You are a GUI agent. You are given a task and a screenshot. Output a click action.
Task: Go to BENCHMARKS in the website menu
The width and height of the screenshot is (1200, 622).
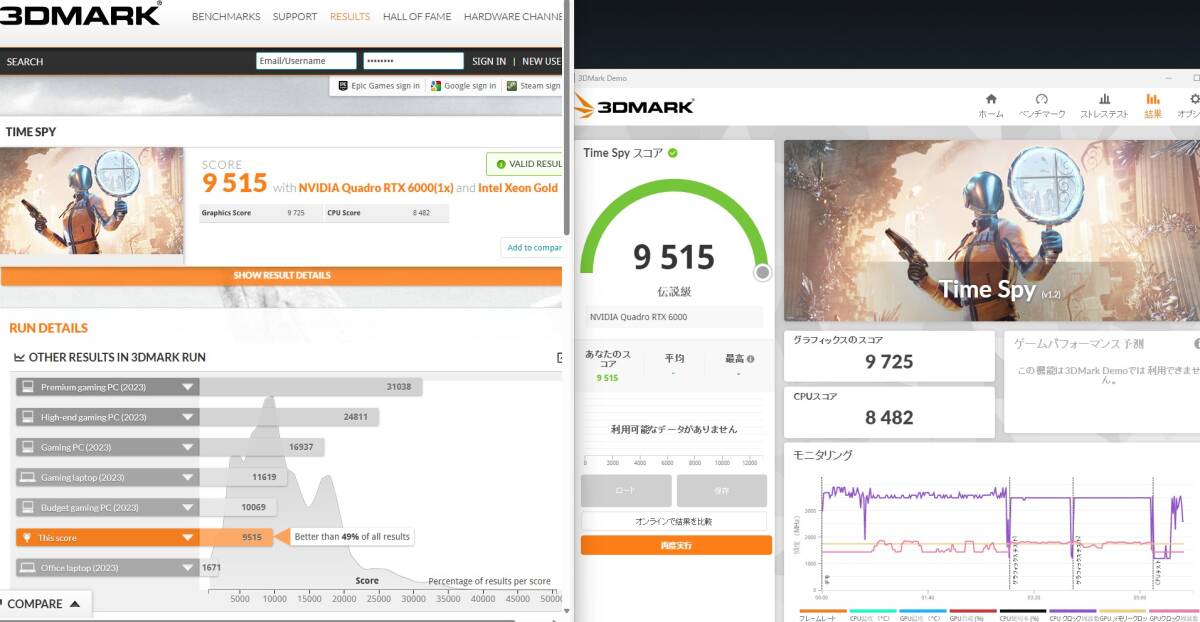226,17
